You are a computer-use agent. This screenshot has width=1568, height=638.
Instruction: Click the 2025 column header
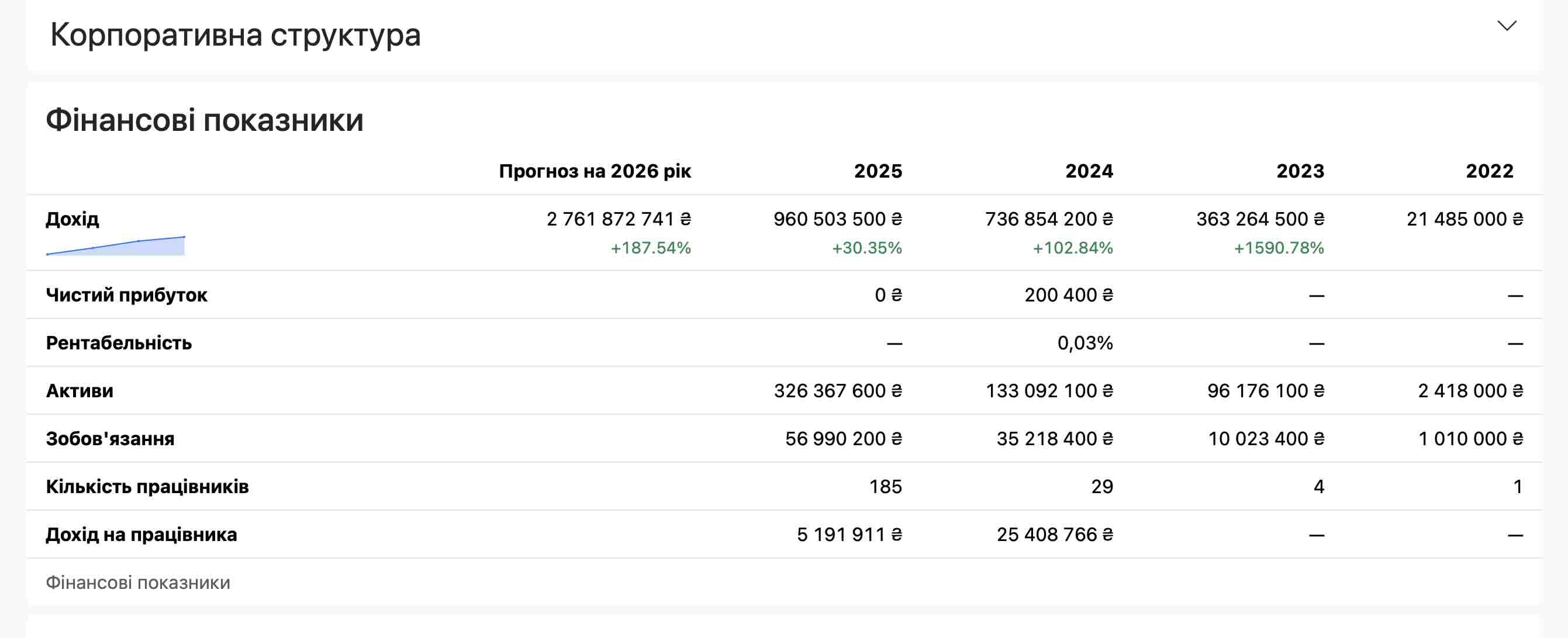point(877,171)
